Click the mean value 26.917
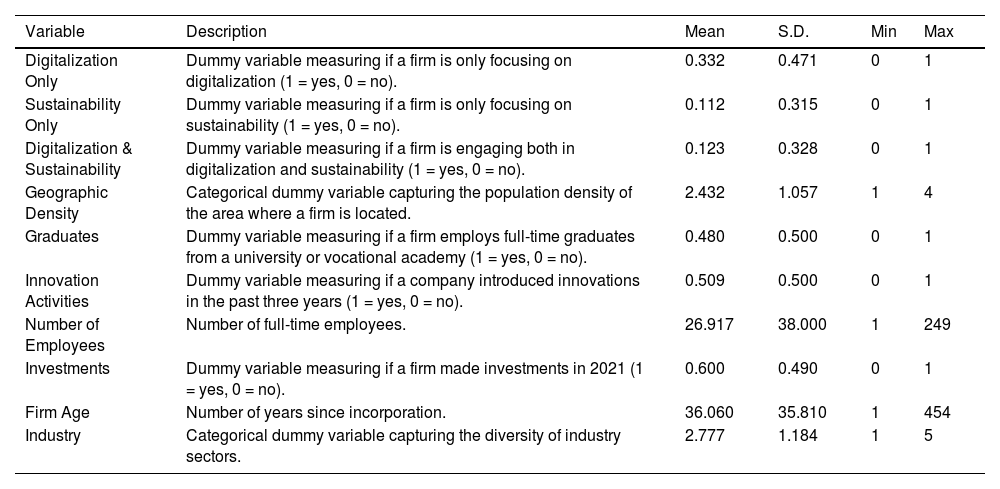This screenshot has height=489, width=1000. (x=706, y=324)
